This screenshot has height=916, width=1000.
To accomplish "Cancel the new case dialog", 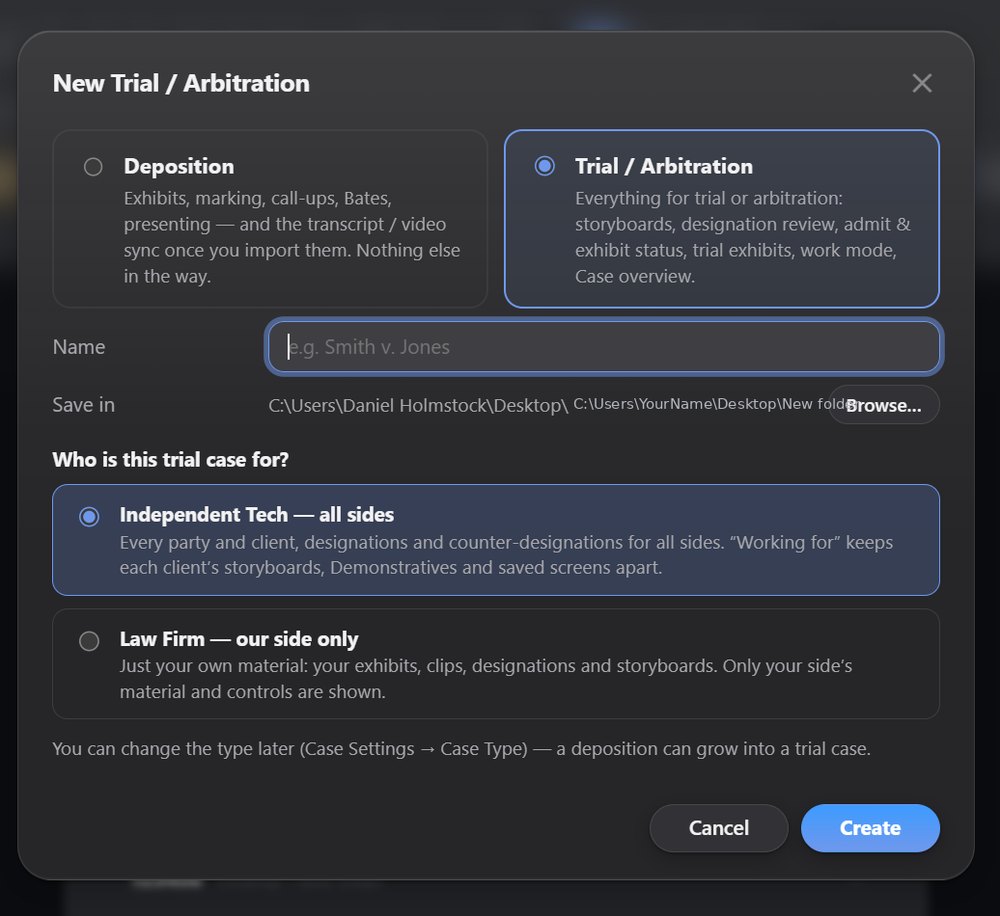I will pos(719,828).
